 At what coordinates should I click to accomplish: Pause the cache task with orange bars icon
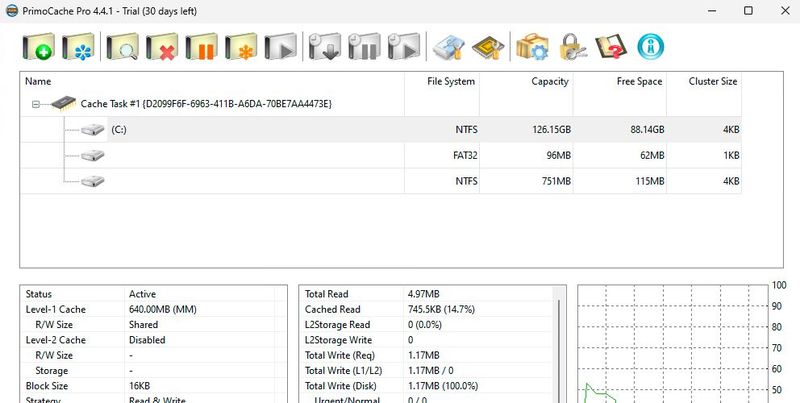(x=201, y=47)
